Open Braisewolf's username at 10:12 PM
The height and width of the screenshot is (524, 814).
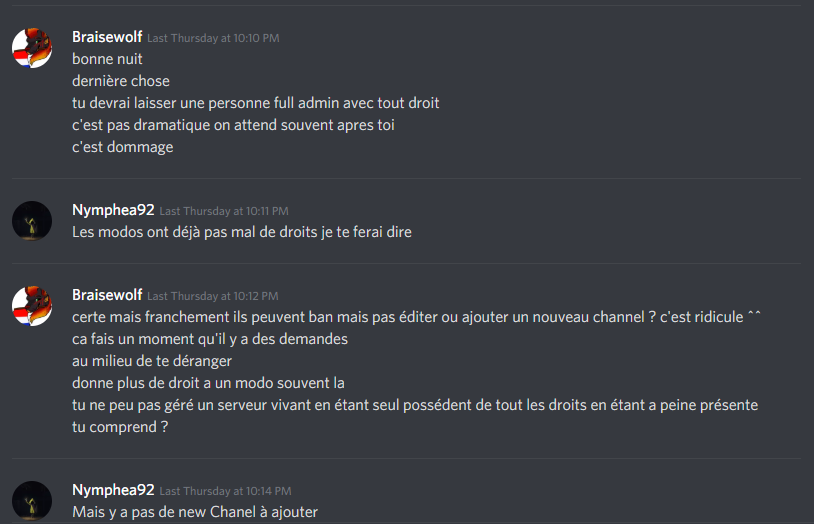pos(107,295)
